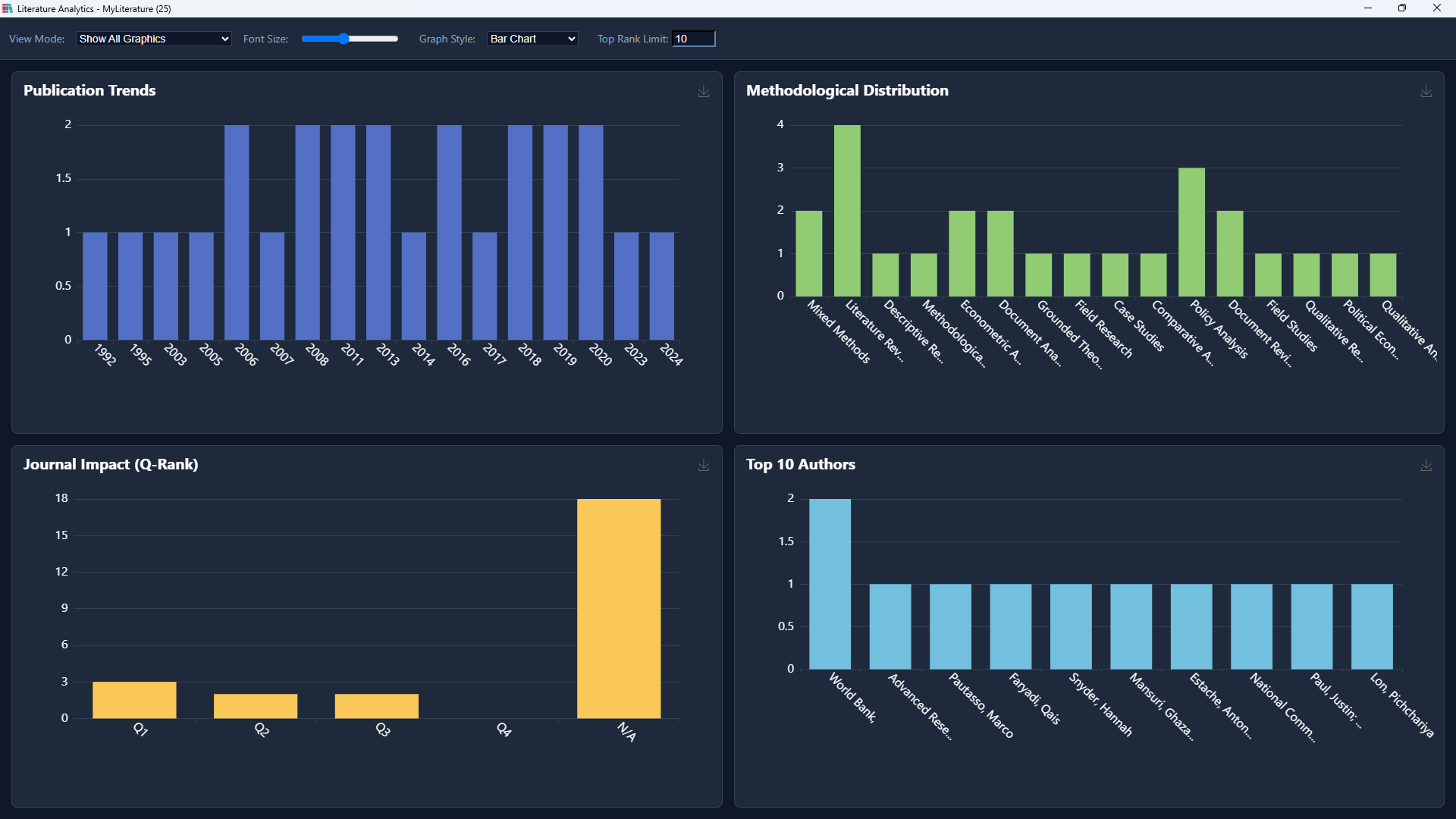Click the Literature Review methodology bar

click(847, 210)
